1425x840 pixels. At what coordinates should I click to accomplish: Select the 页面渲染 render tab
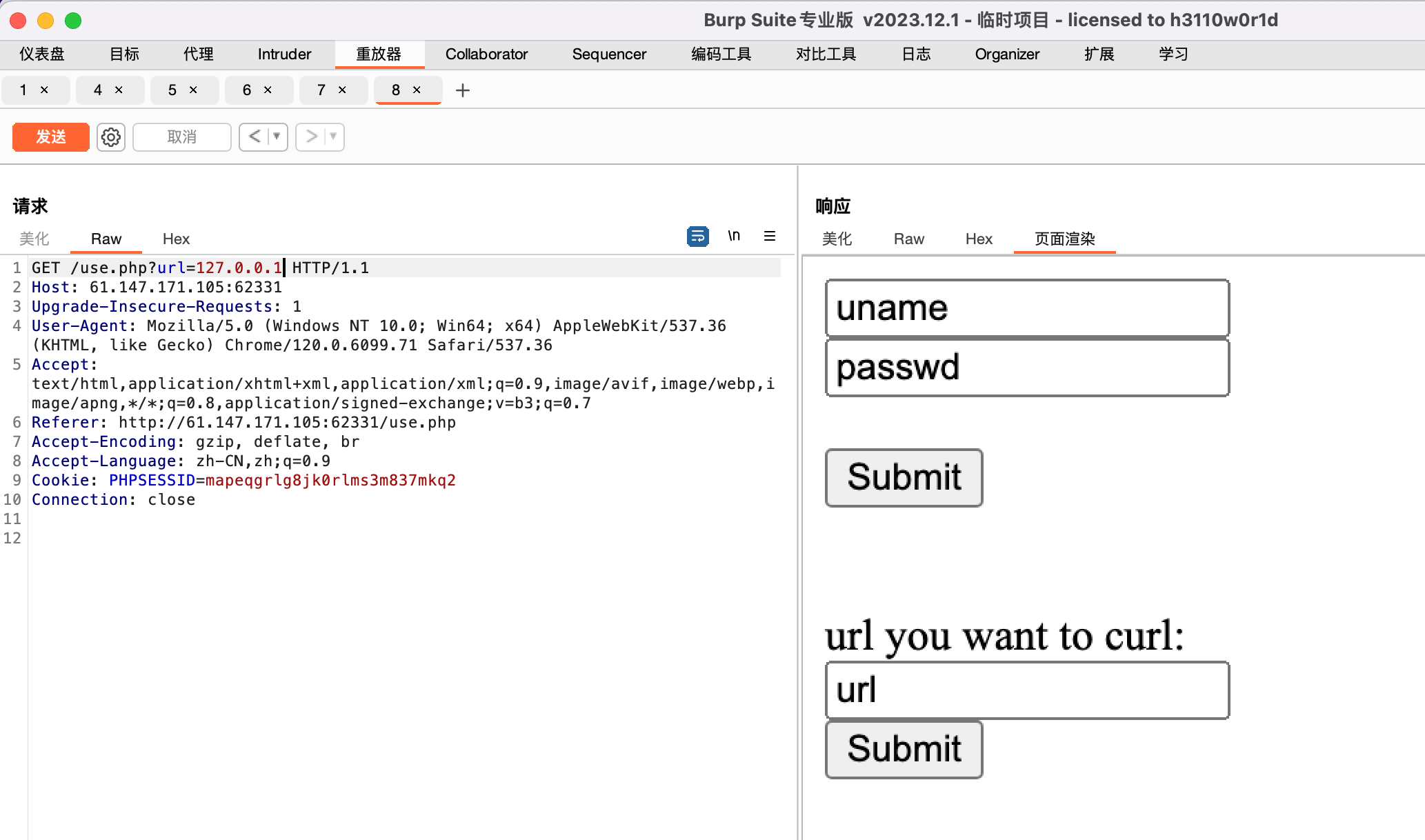point(1064,239)
